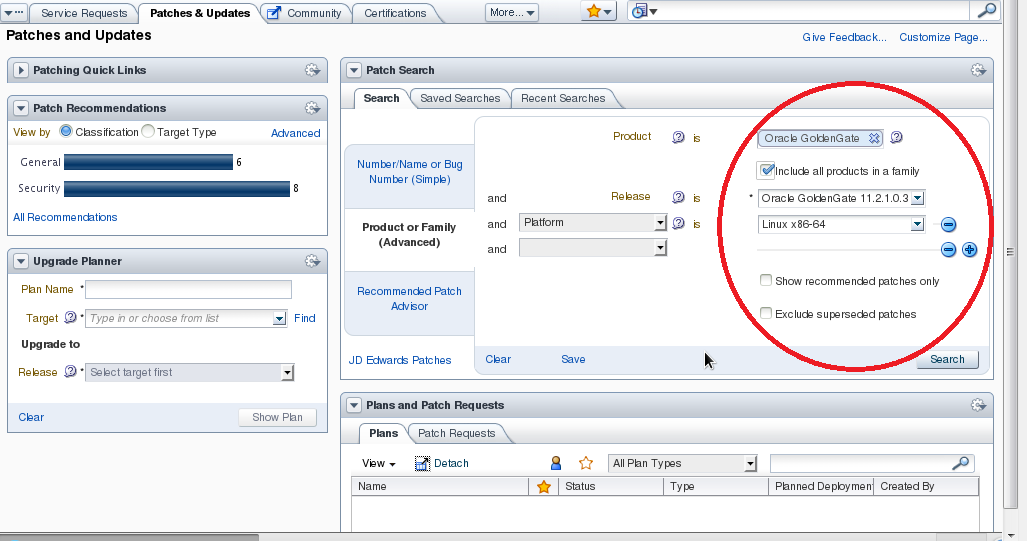Image resolution: width=1027 pixels, height=541 pixels.
Task: Click the minus icon beside the Linux x86-64 row
Action: [x=949, y=225]
